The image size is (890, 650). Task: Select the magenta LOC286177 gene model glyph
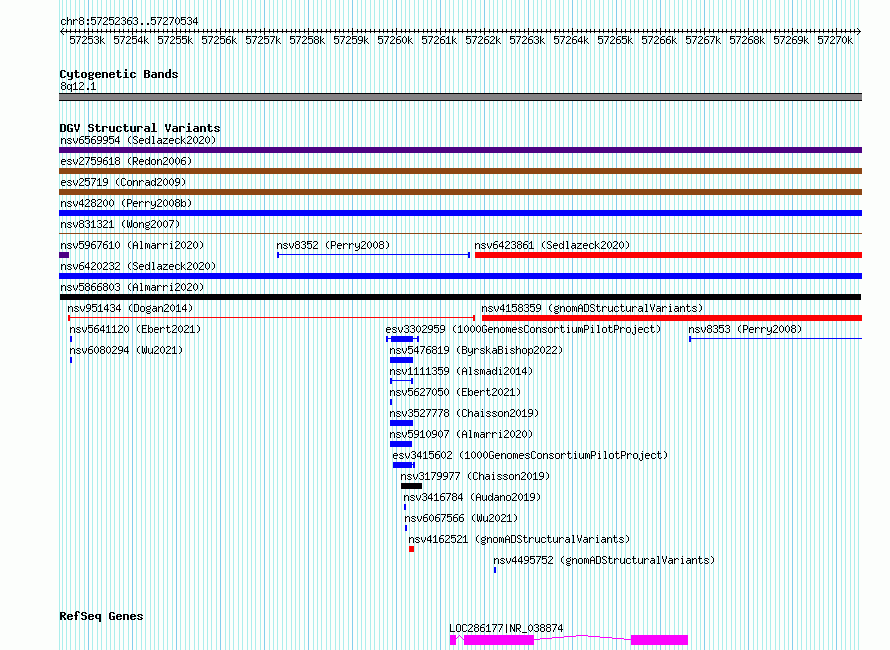click(569, 640)
